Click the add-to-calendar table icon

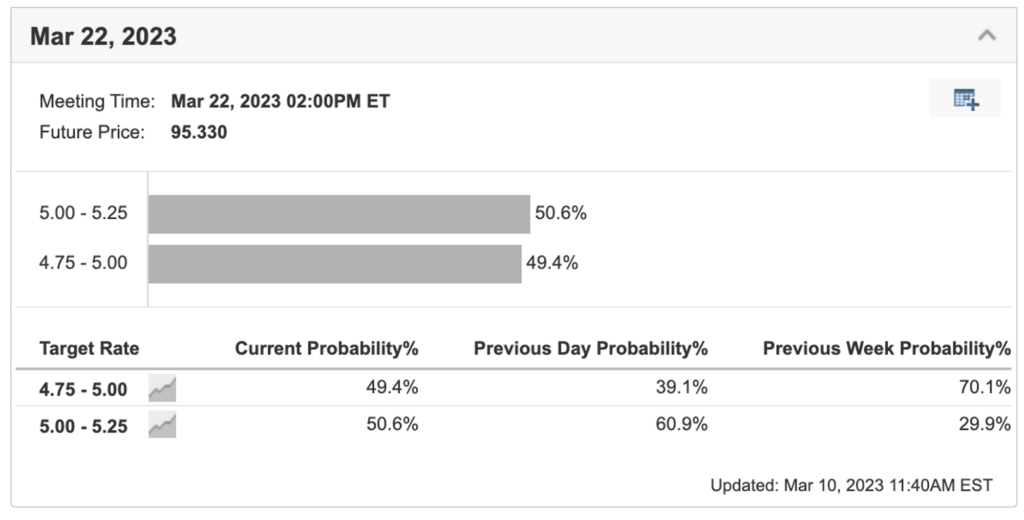[965, 99]
